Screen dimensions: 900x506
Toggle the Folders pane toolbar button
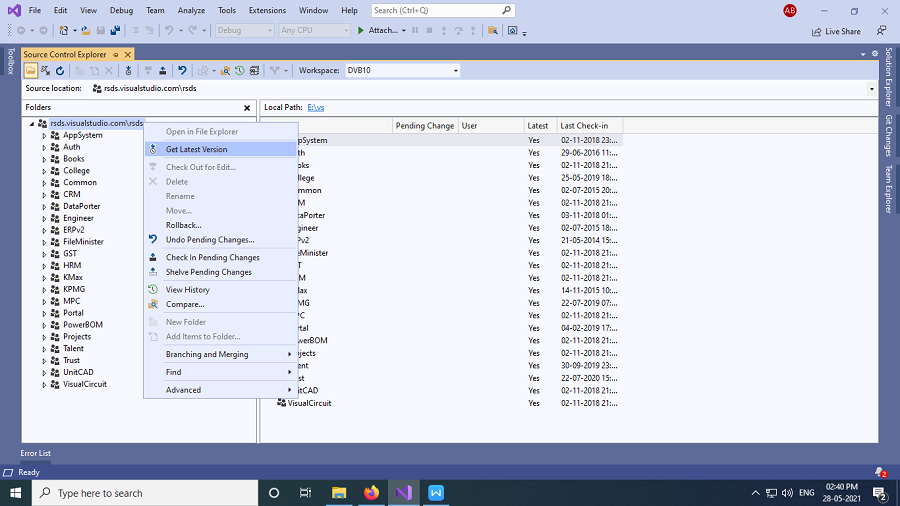(30, 71)
